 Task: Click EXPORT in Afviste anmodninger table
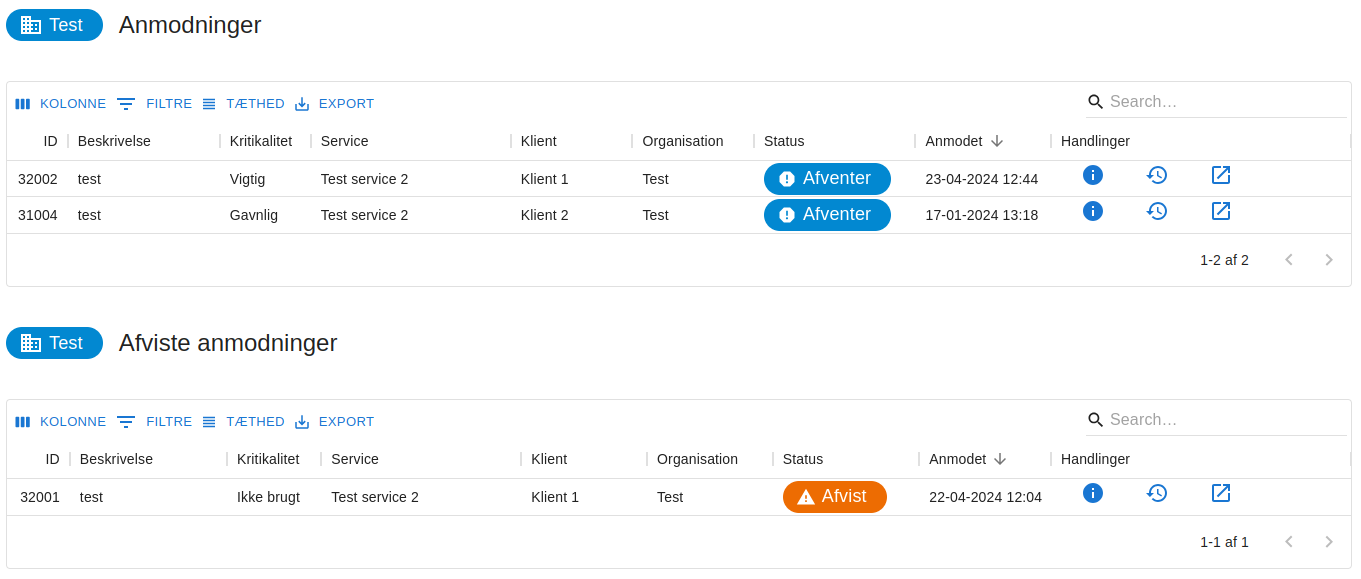tap(335, 422)
